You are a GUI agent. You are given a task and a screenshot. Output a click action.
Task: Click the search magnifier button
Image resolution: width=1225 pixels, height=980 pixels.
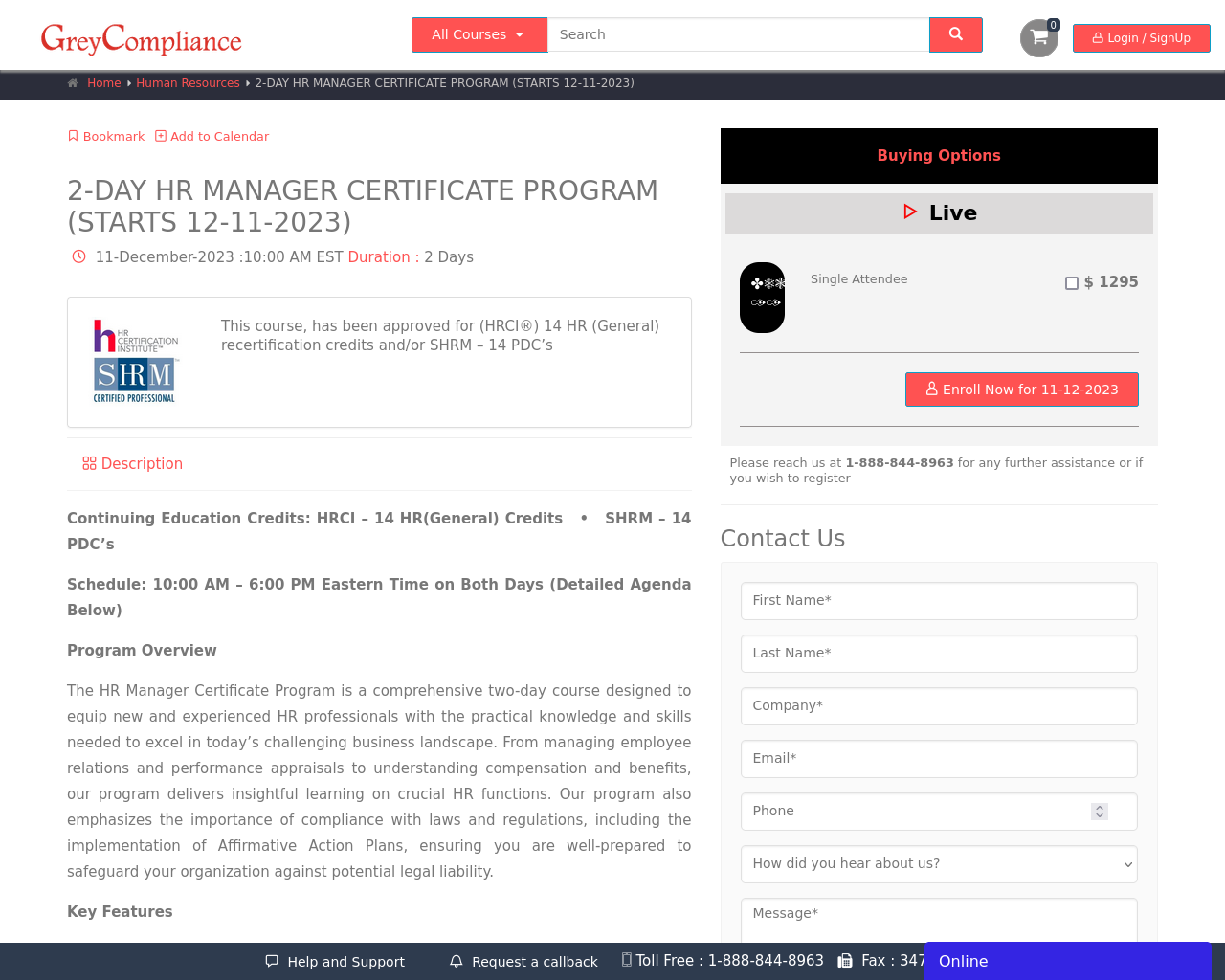pyautogui.click(x=955, y=34)
